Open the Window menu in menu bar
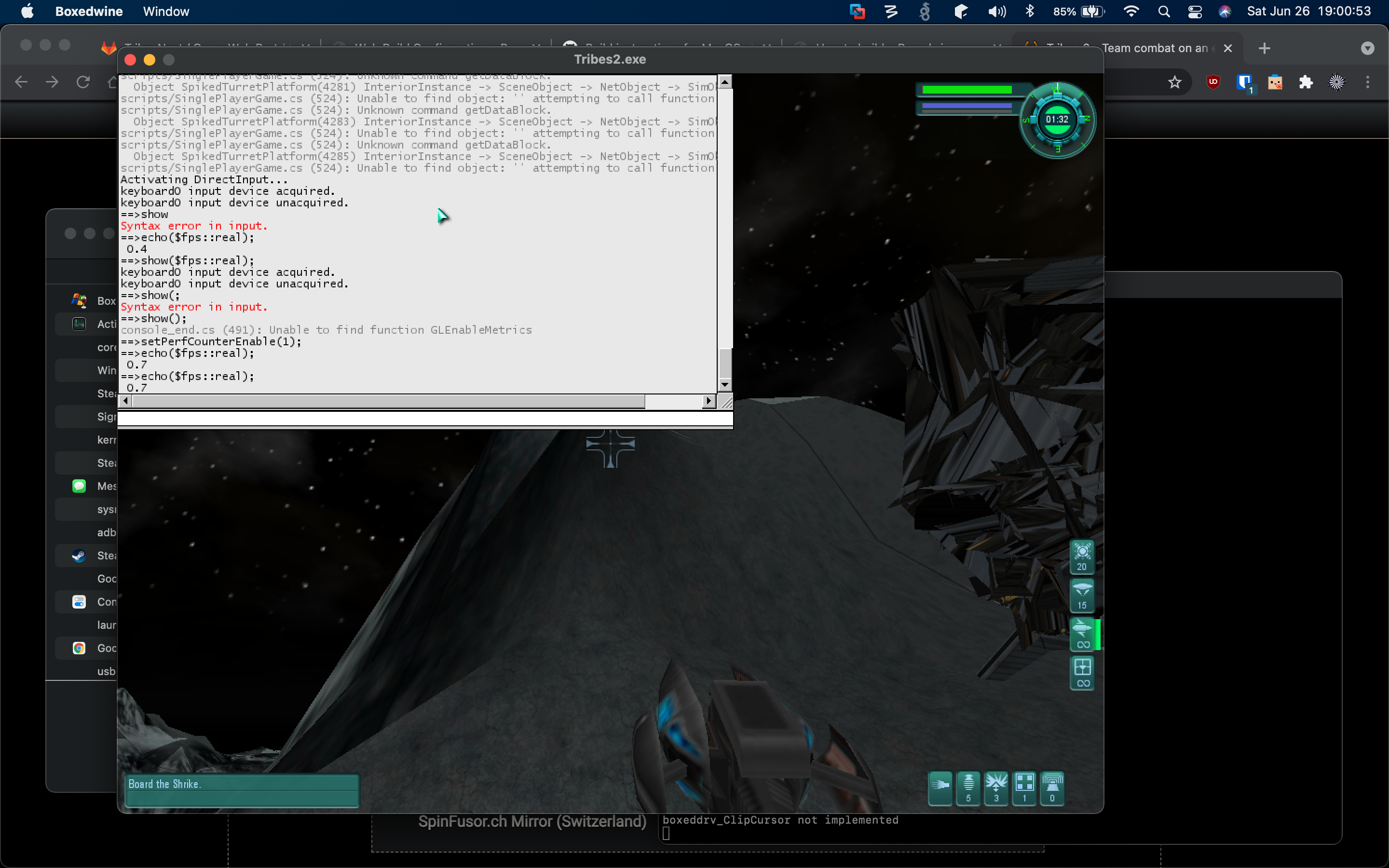 coord(166,12)
